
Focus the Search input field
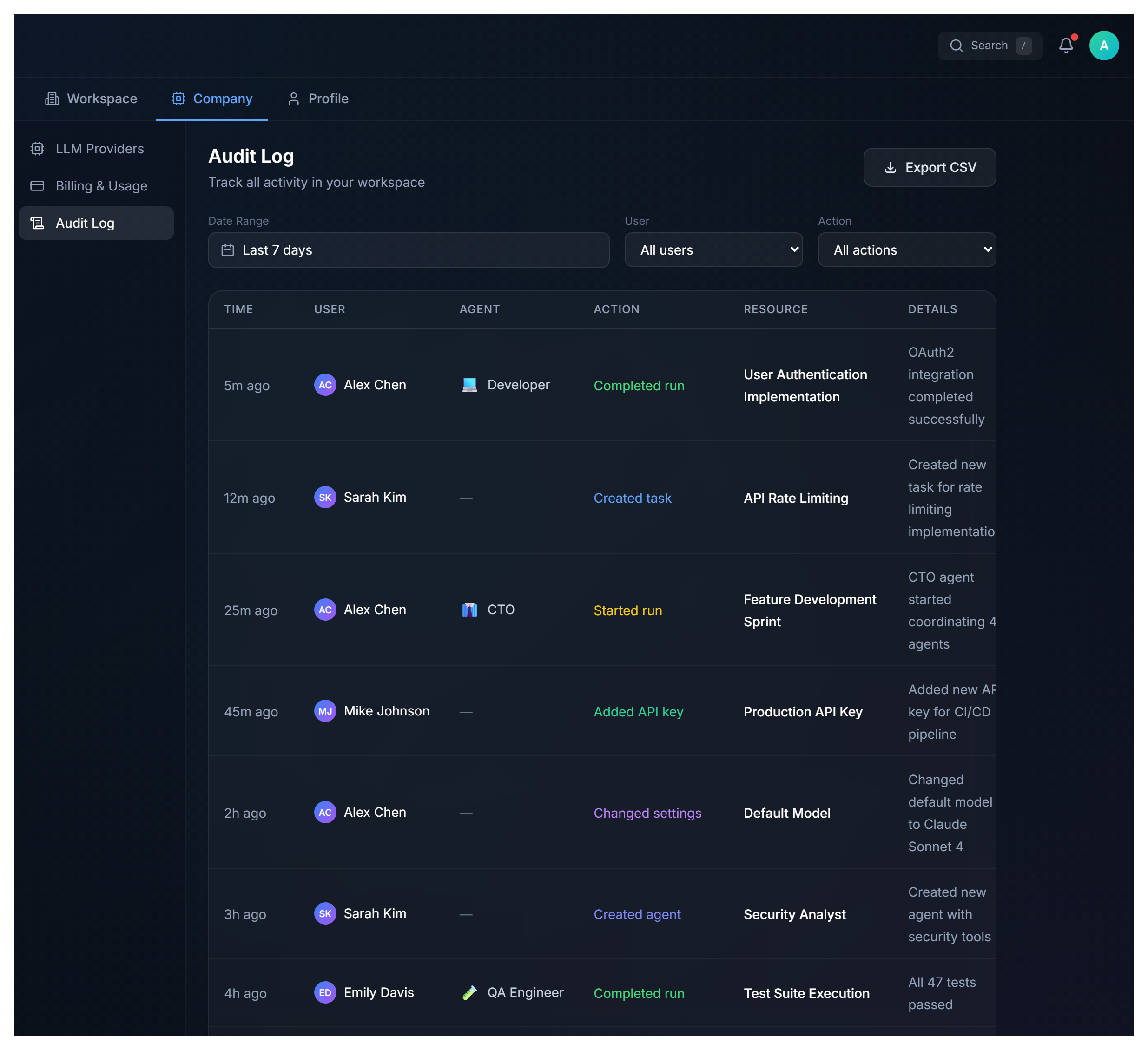[x=989, y=46]
